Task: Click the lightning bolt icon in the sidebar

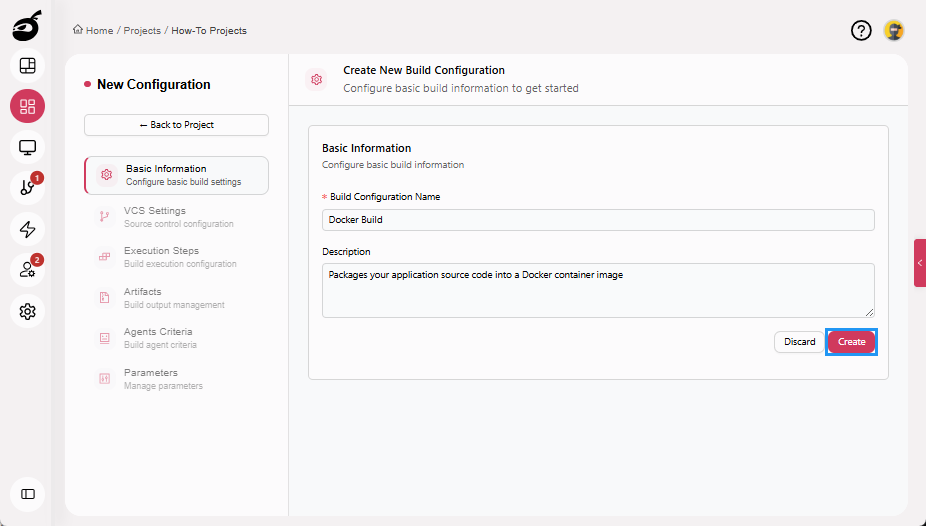Action: [27, 229]
